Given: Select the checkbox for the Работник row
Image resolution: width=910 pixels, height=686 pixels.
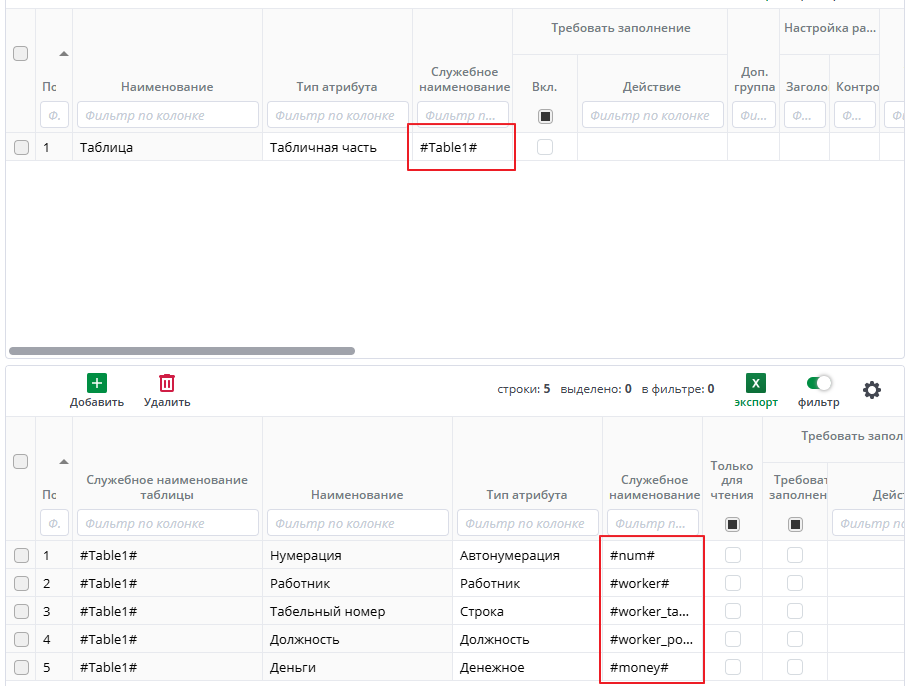Looking at the screenshot, I should (21, 583).
